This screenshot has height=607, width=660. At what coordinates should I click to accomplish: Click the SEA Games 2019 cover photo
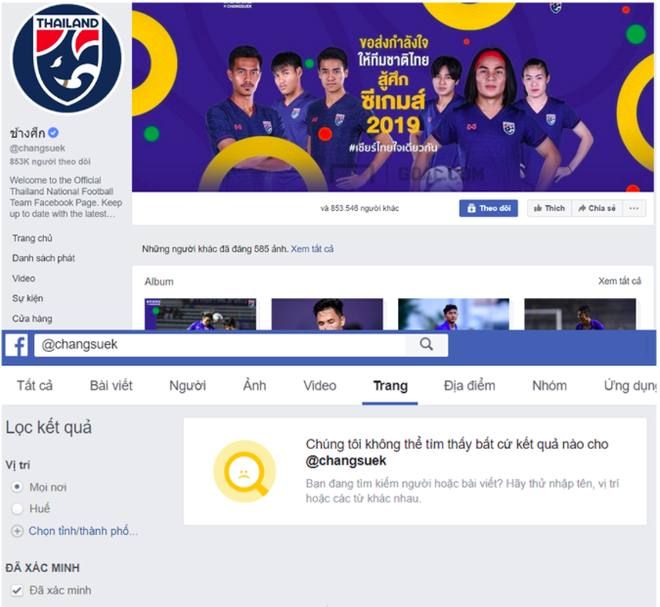[x=393, y=97]
